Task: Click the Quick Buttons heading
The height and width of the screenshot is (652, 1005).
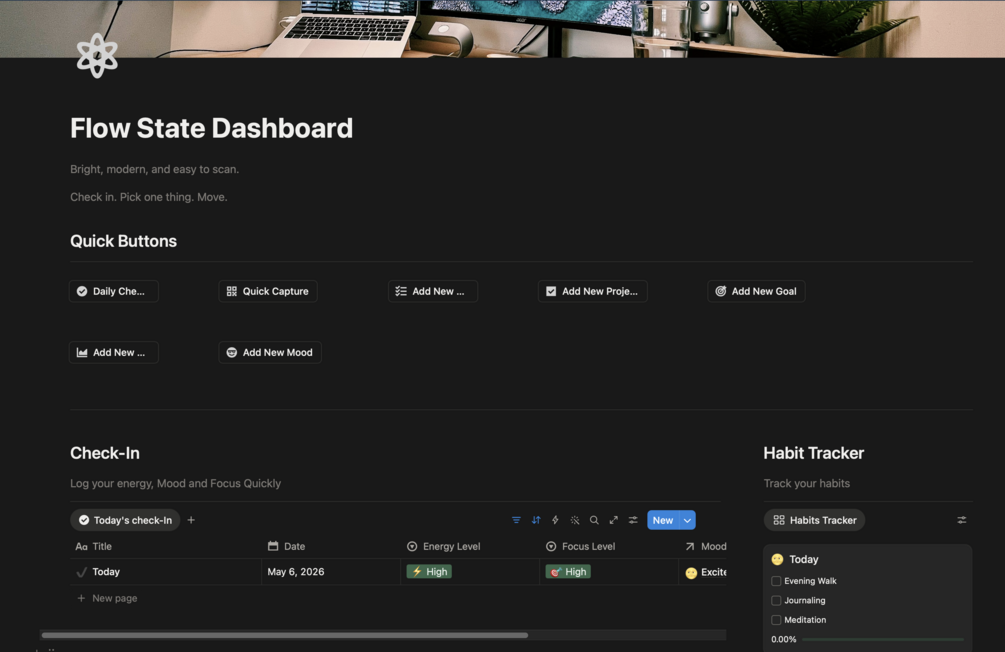Action: tap(124, 241)
